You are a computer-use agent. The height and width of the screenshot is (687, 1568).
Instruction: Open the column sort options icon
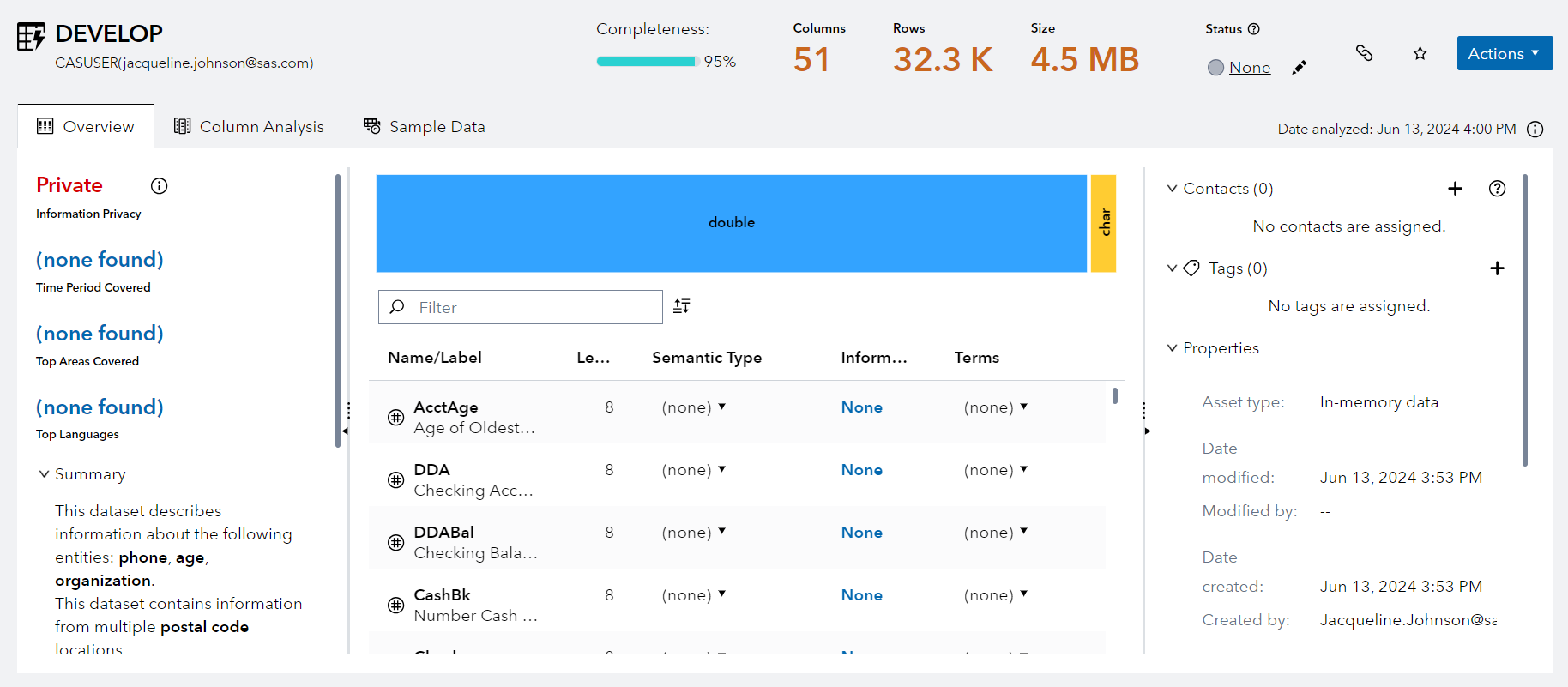point(682,306)
